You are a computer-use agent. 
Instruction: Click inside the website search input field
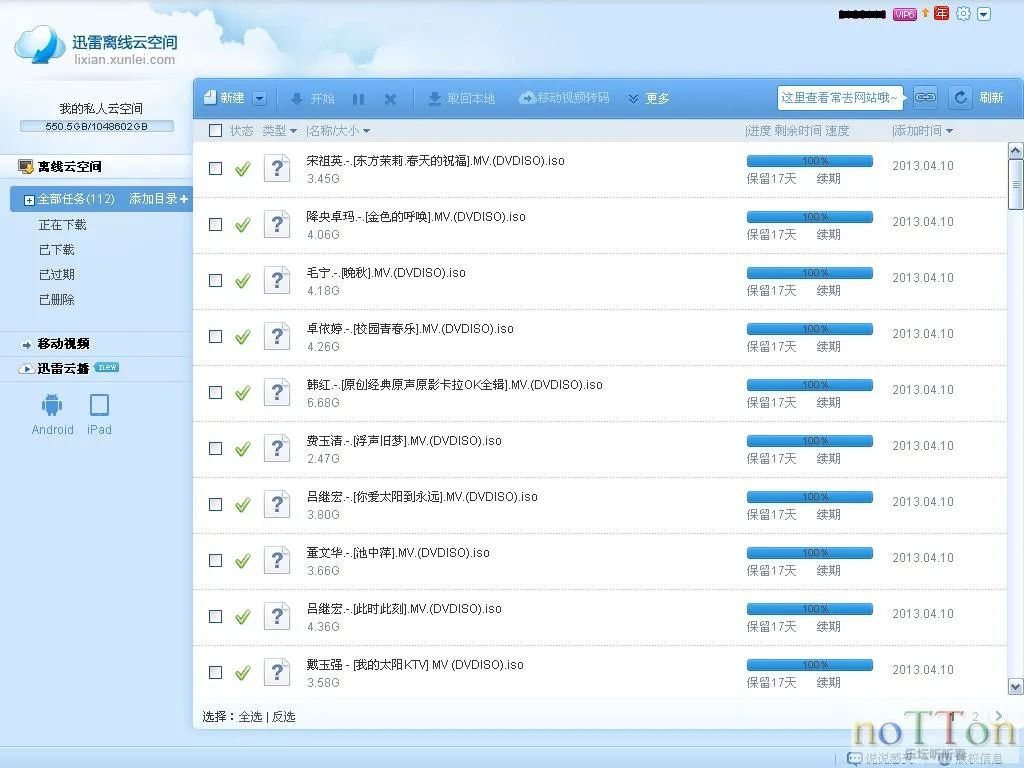click(x=840, y=97)
